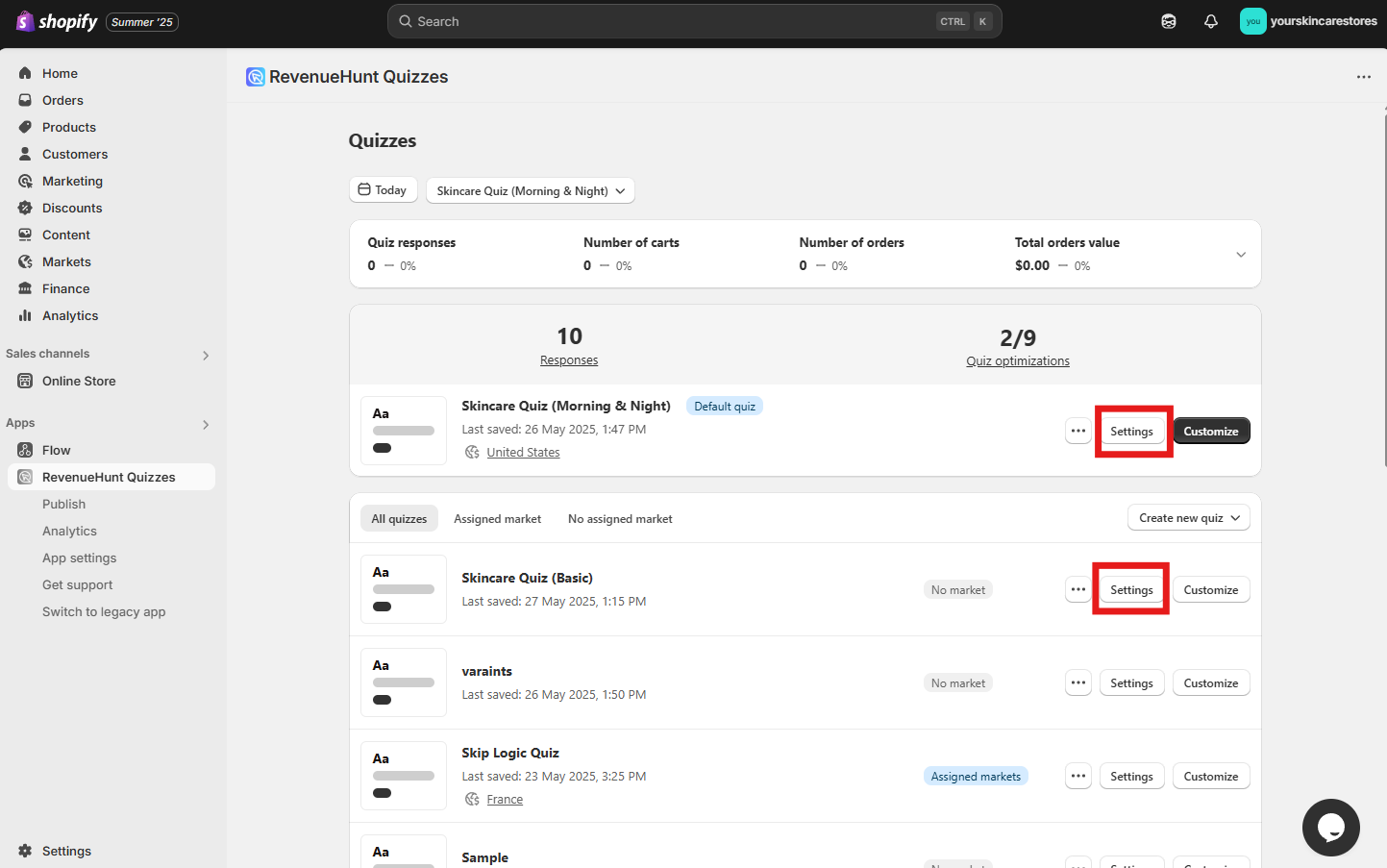Viewport: 1387px width, 868px height.
Task: Open the chat support bubble
Action: [x=1330, y=827]
